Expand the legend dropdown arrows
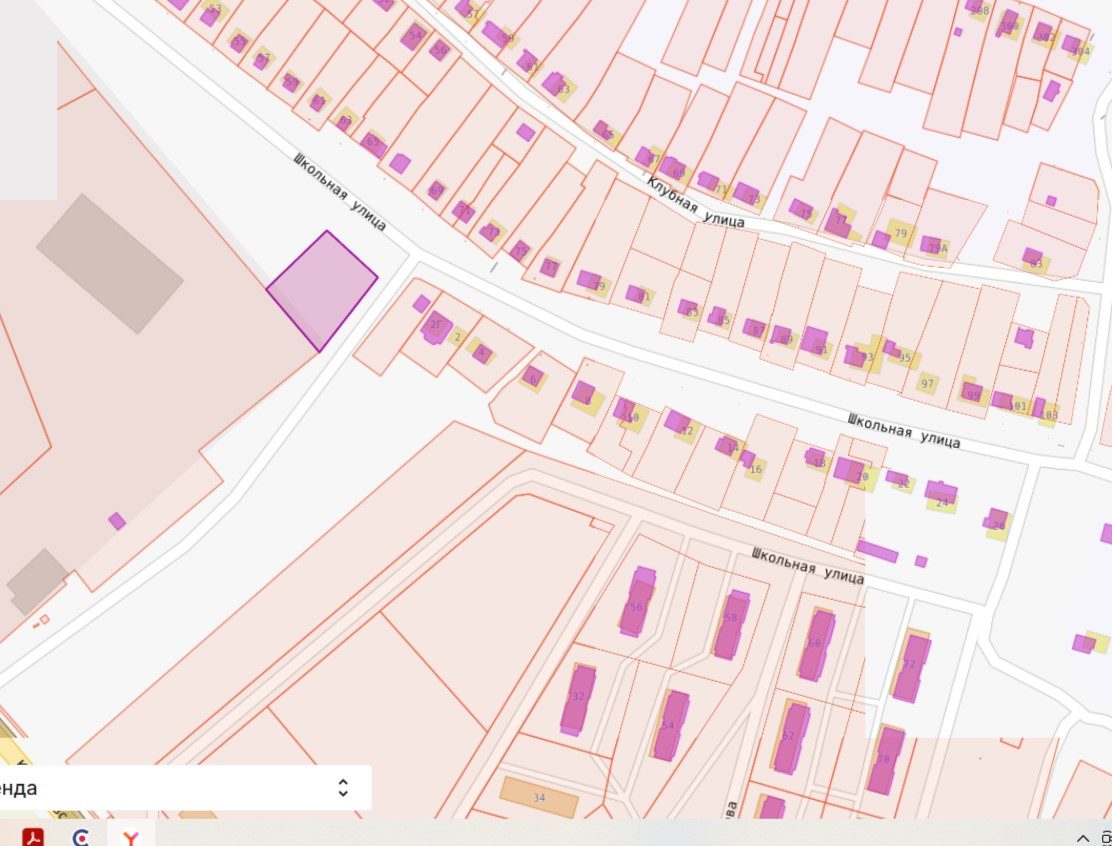Screen dimensions: 1112x846 [343, 788]
